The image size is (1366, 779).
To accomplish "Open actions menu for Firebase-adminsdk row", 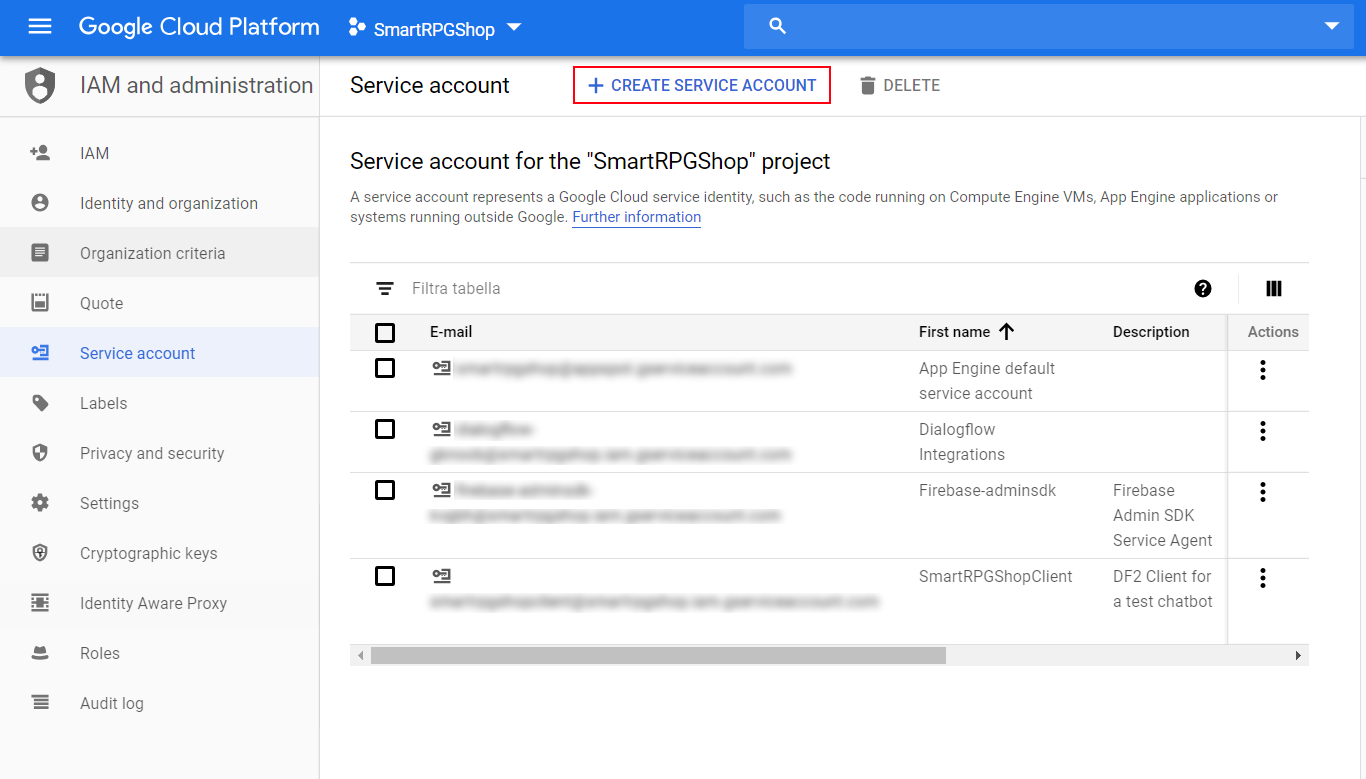I will coord(1263,492).
